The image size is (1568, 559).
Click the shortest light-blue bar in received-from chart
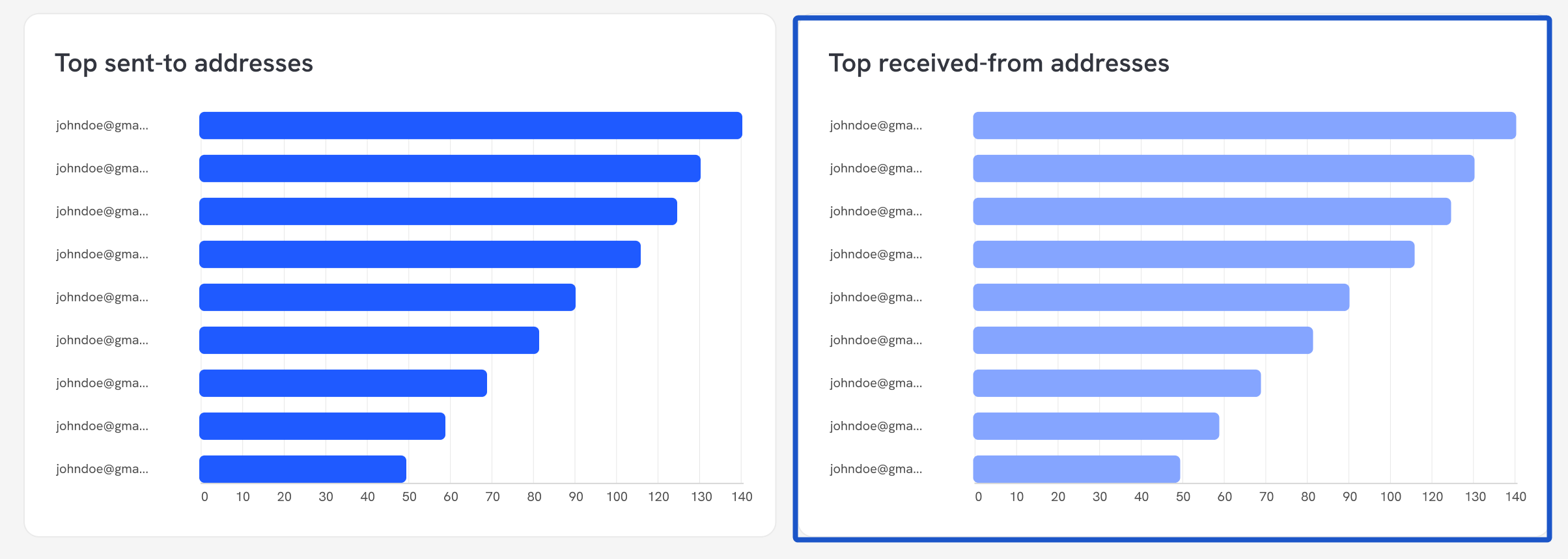coord(1076,469)
